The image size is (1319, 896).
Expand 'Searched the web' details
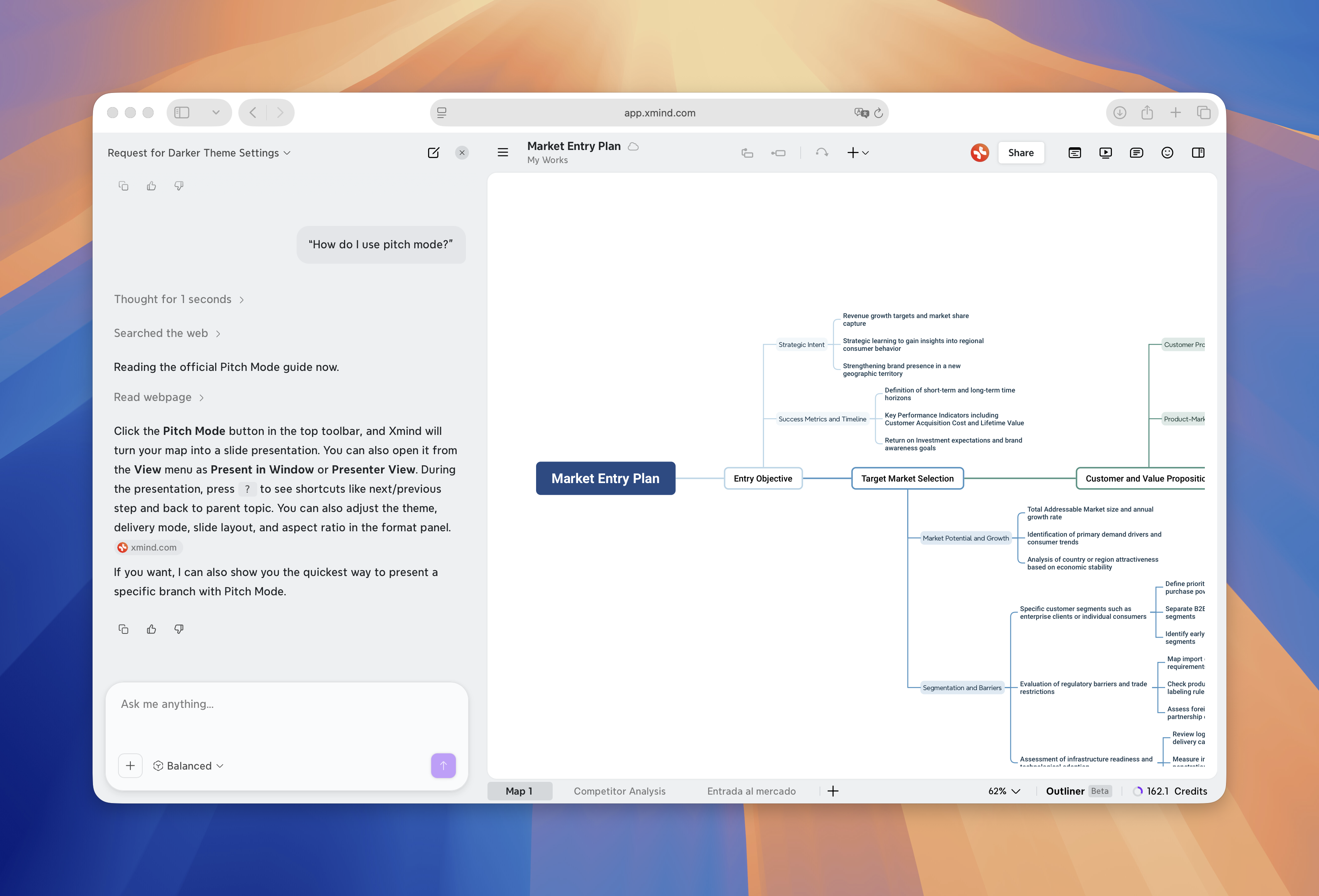[167, 333]
